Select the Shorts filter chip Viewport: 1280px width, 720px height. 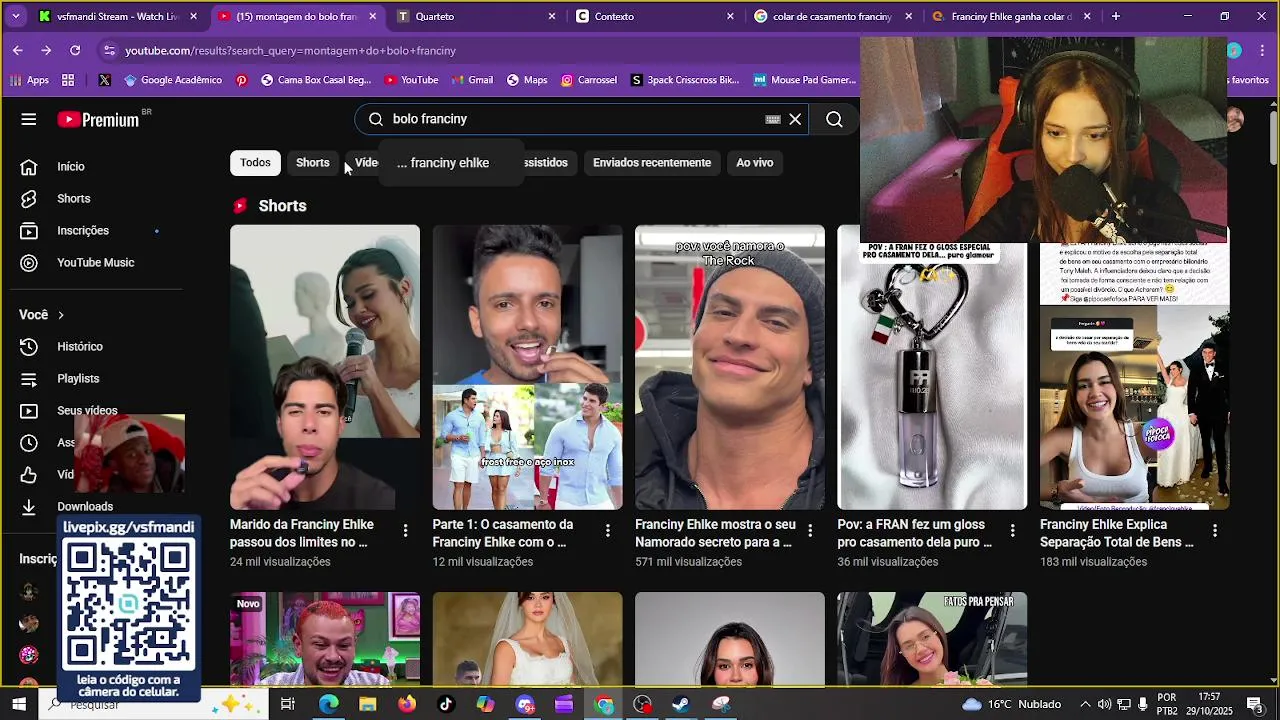(x=312, y=163)
